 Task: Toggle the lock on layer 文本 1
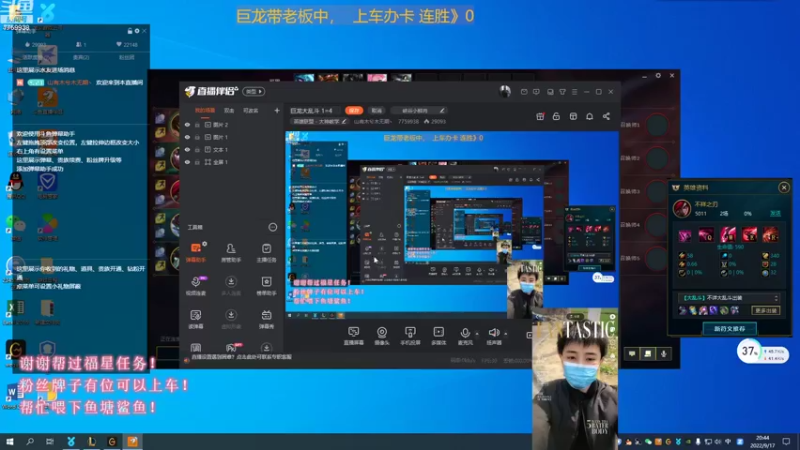coord(197,149)
